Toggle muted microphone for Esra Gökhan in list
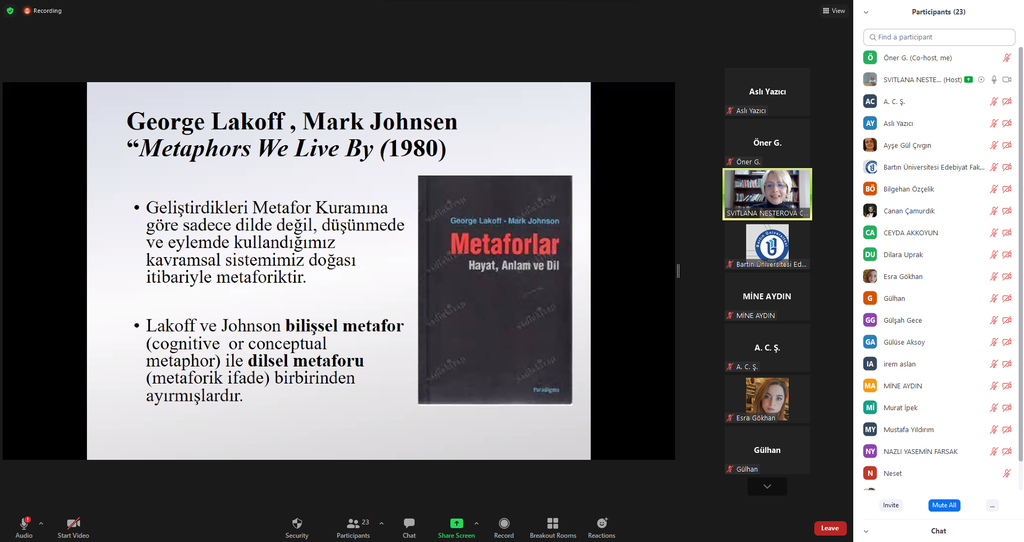This screenshot has height=542, width=1024. (994, 276)
